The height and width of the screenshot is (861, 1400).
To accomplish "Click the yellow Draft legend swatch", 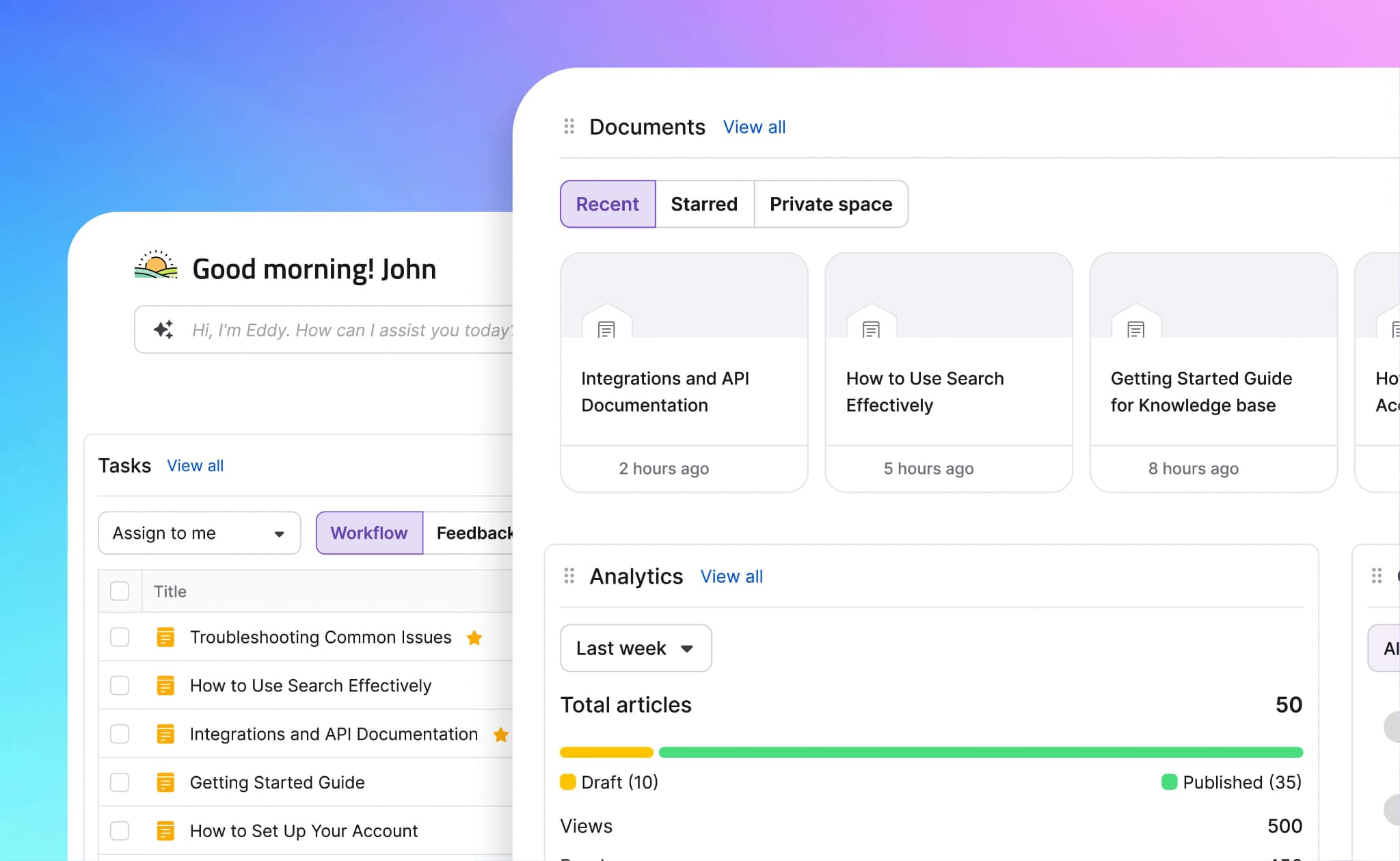I will [568, 782].
